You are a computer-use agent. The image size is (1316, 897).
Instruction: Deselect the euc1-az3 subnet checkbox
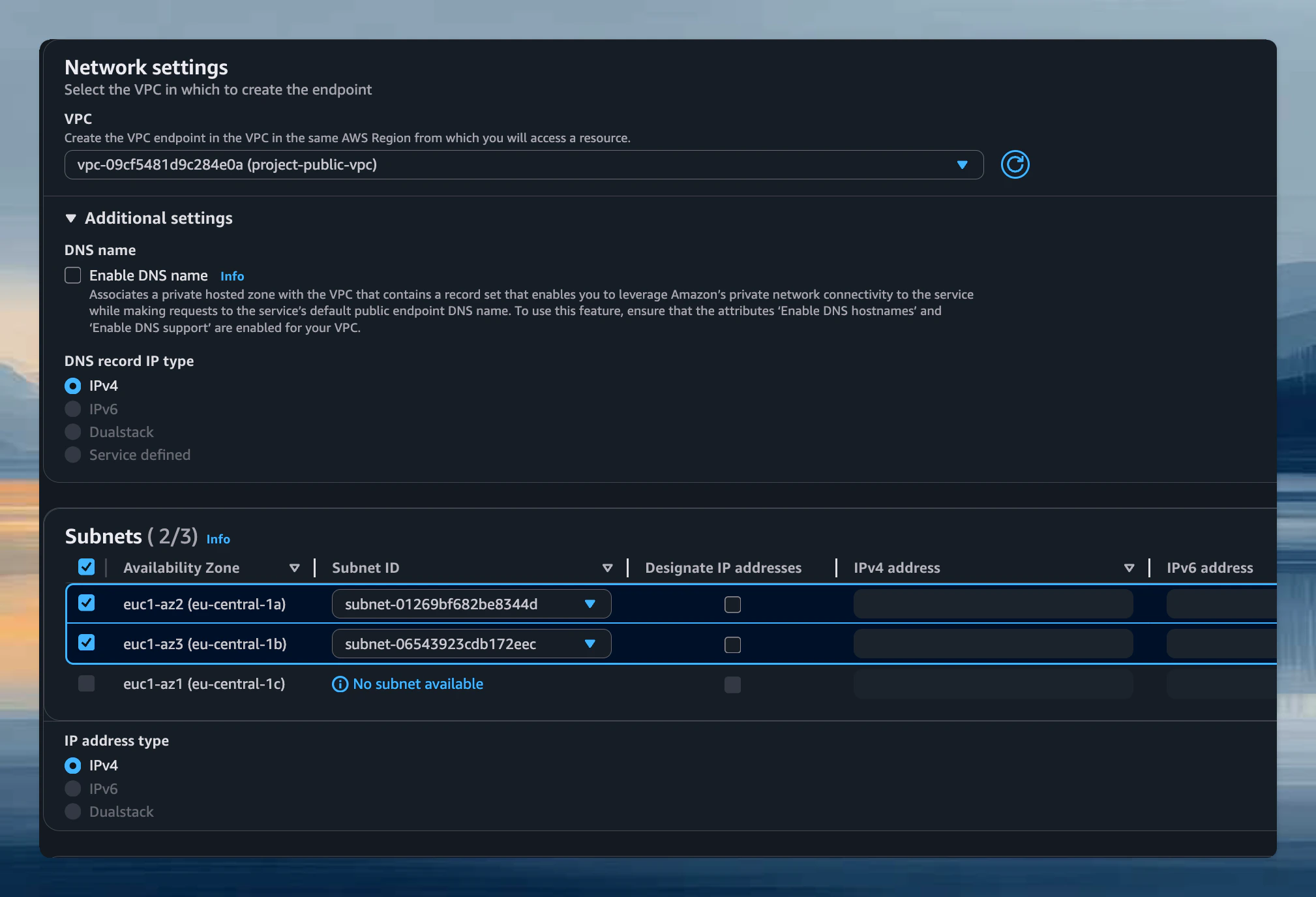tap(86, 643)
